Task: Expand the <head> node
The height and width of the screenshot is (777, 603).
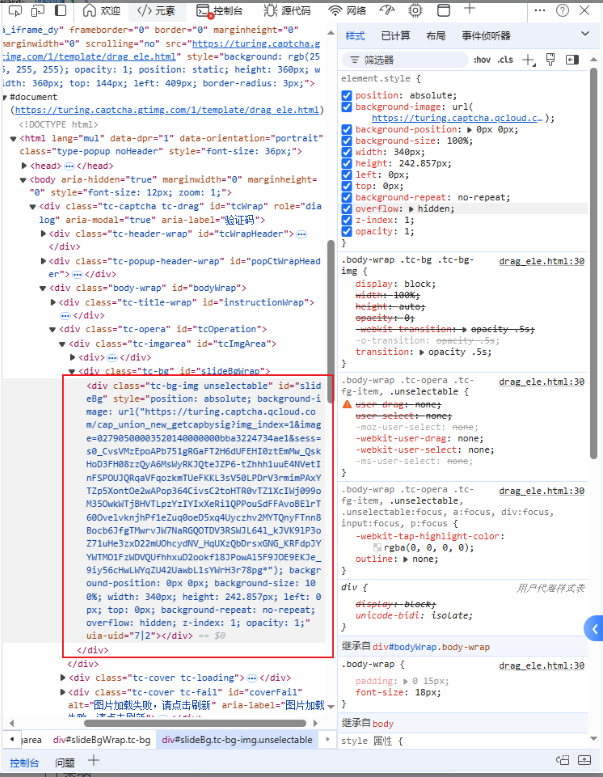Action: click(x=24, y=165)
